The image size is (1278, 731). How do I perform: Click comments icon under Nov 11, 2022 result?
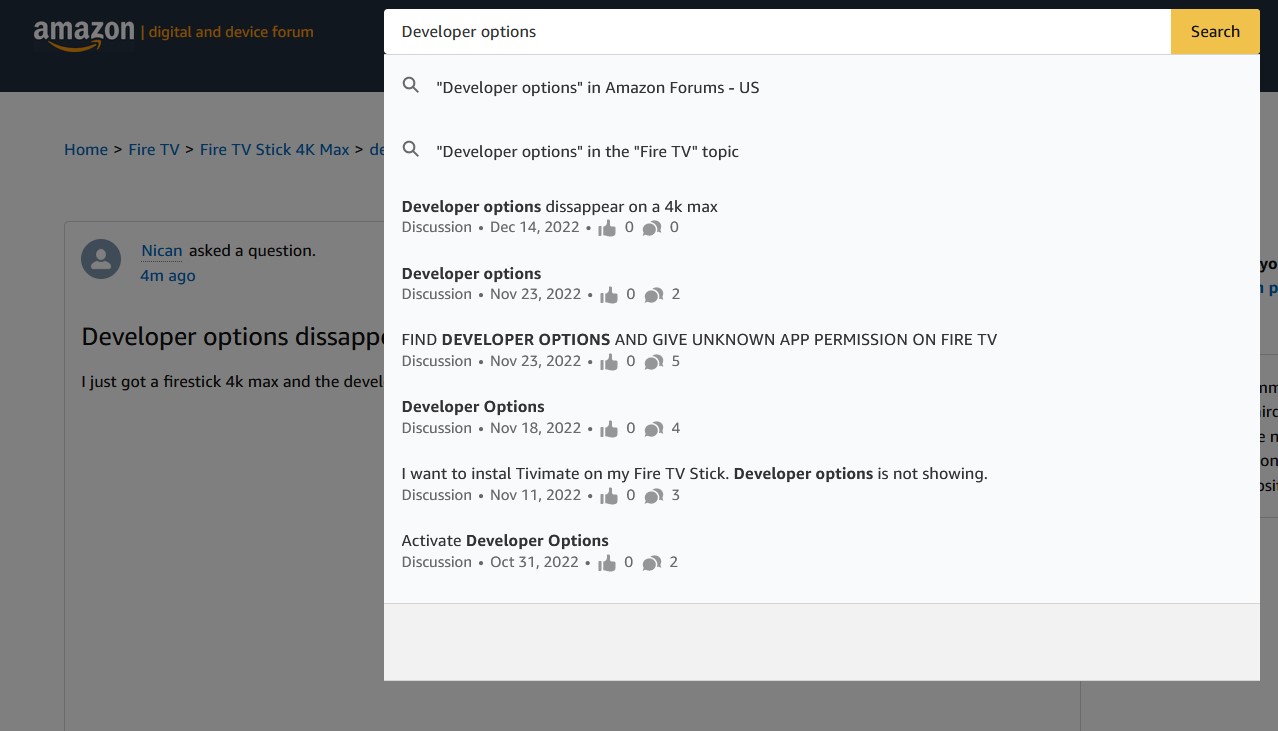click(x=653, y=496)
